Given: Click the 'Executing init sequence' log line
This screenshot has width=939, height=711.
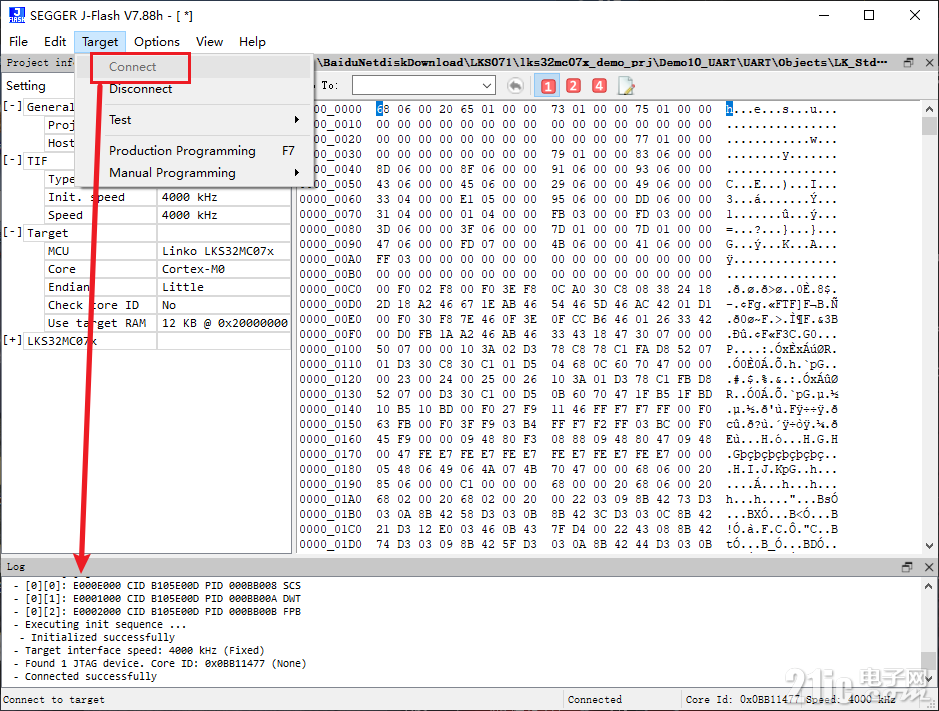Looking at the screenshot, I should pos(105,624).
